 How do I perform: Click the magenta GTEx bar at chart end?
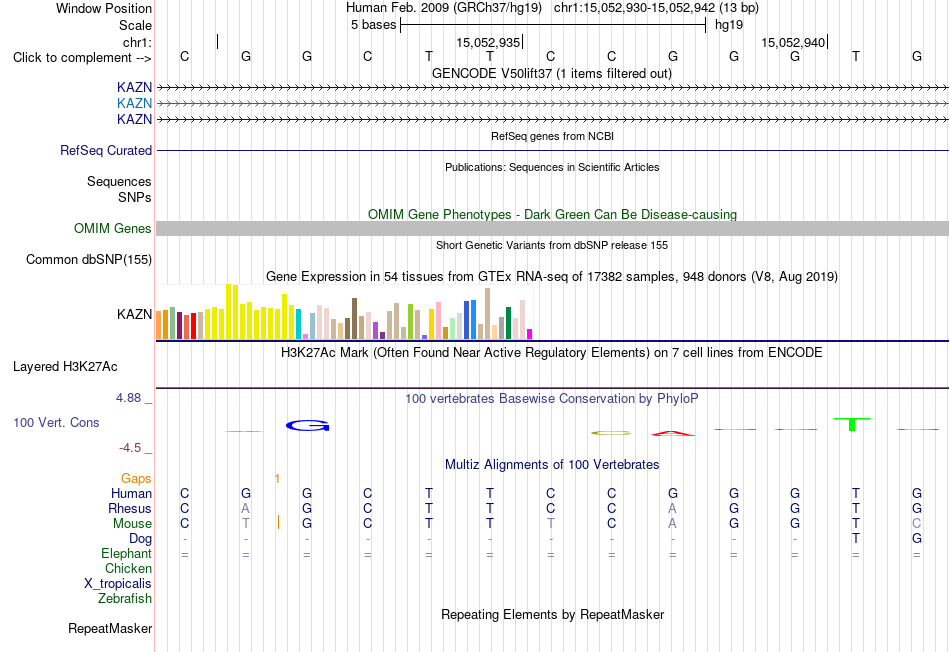(x=530, y=334)
